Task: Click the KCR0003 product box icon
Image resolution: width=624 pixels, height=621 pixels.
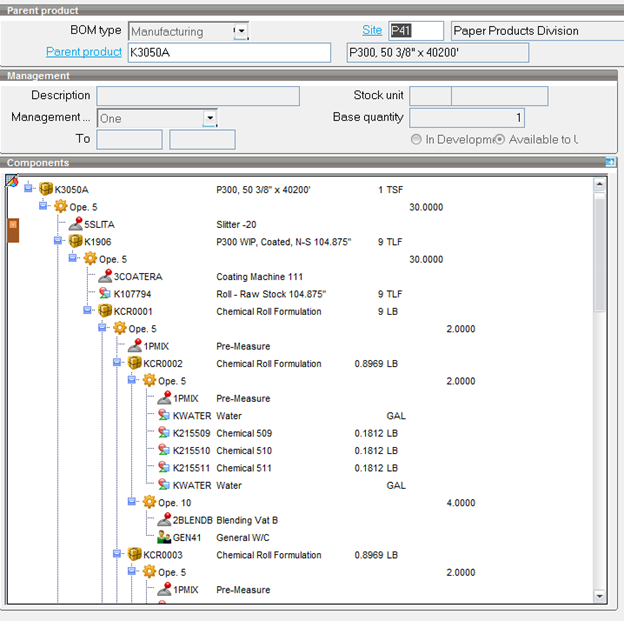Action: tap(134, 554)
